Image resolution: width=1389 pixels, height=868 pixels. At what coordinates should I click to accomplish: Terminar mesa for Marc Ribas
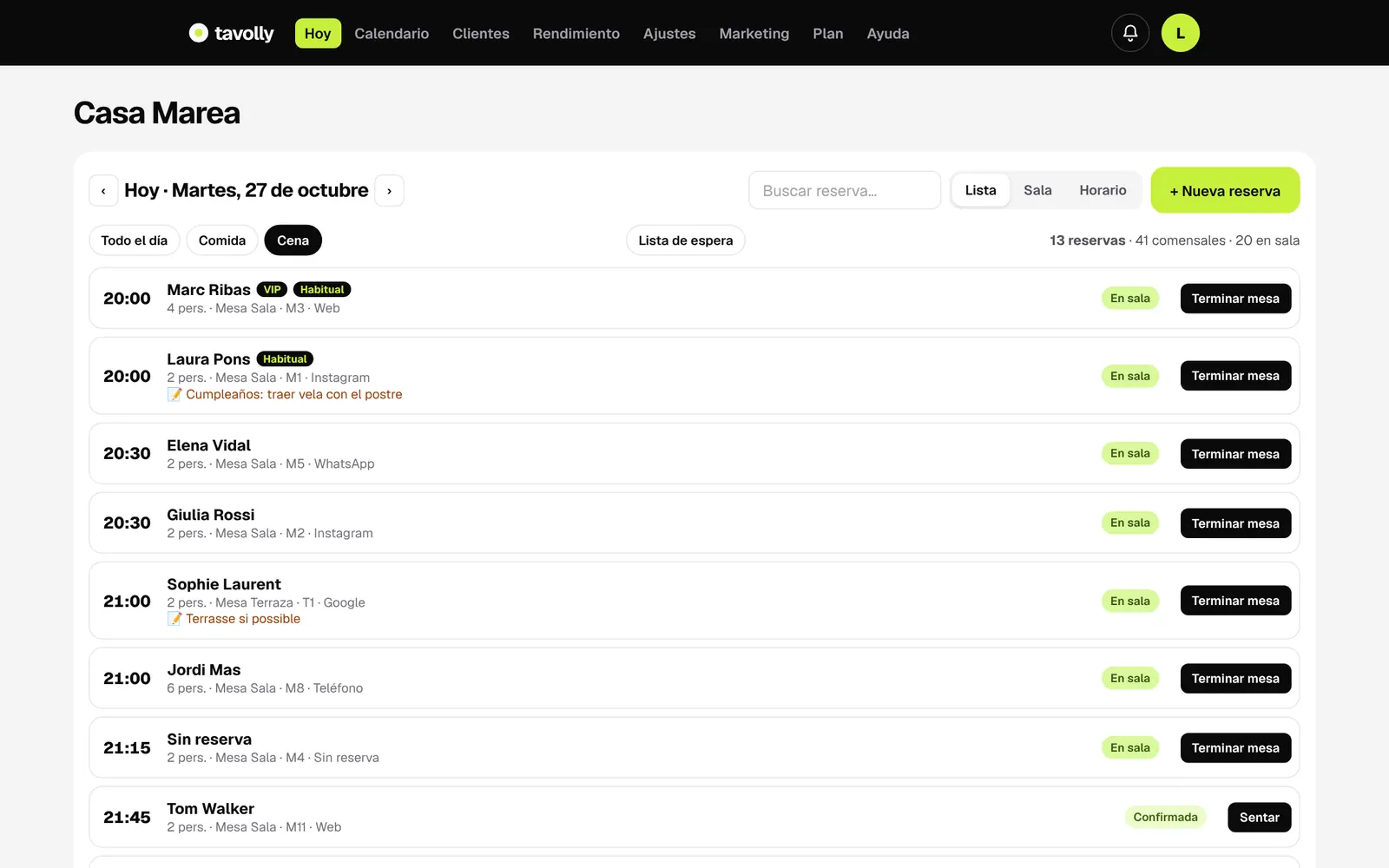[x=1235, y=299]
